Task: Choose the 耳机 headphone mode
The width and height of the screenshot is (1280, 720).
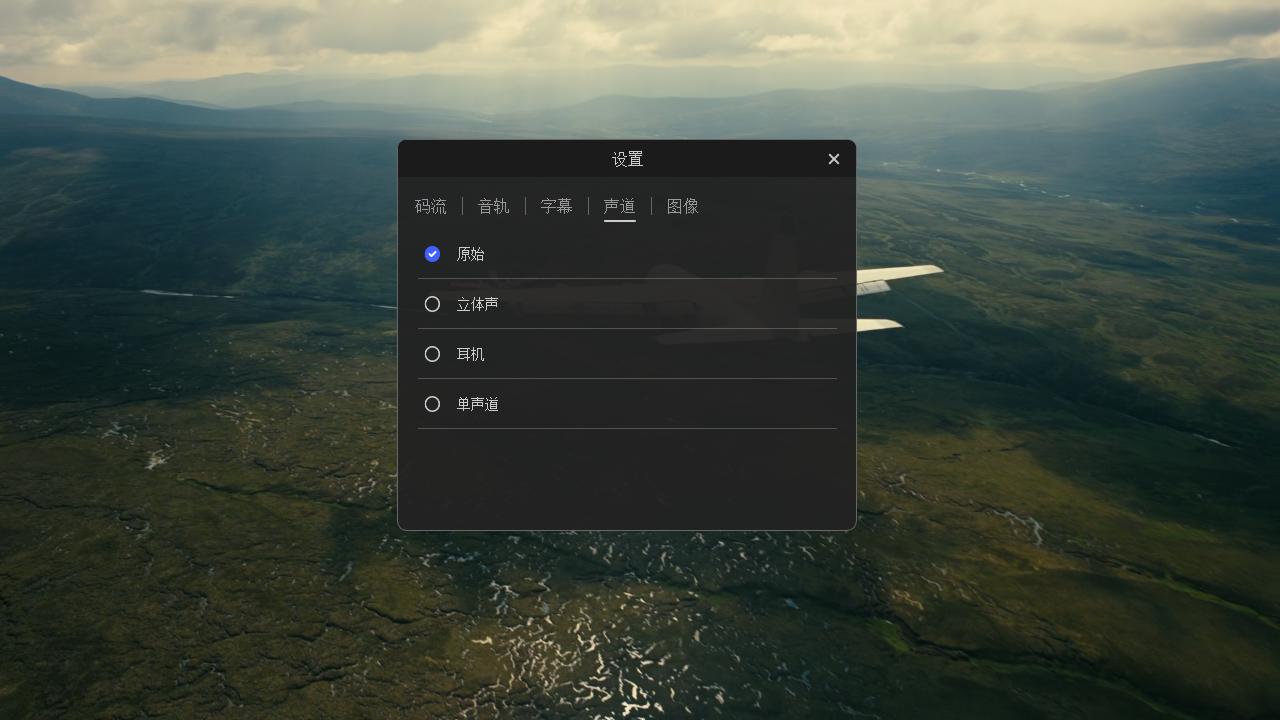Action: 470,354
